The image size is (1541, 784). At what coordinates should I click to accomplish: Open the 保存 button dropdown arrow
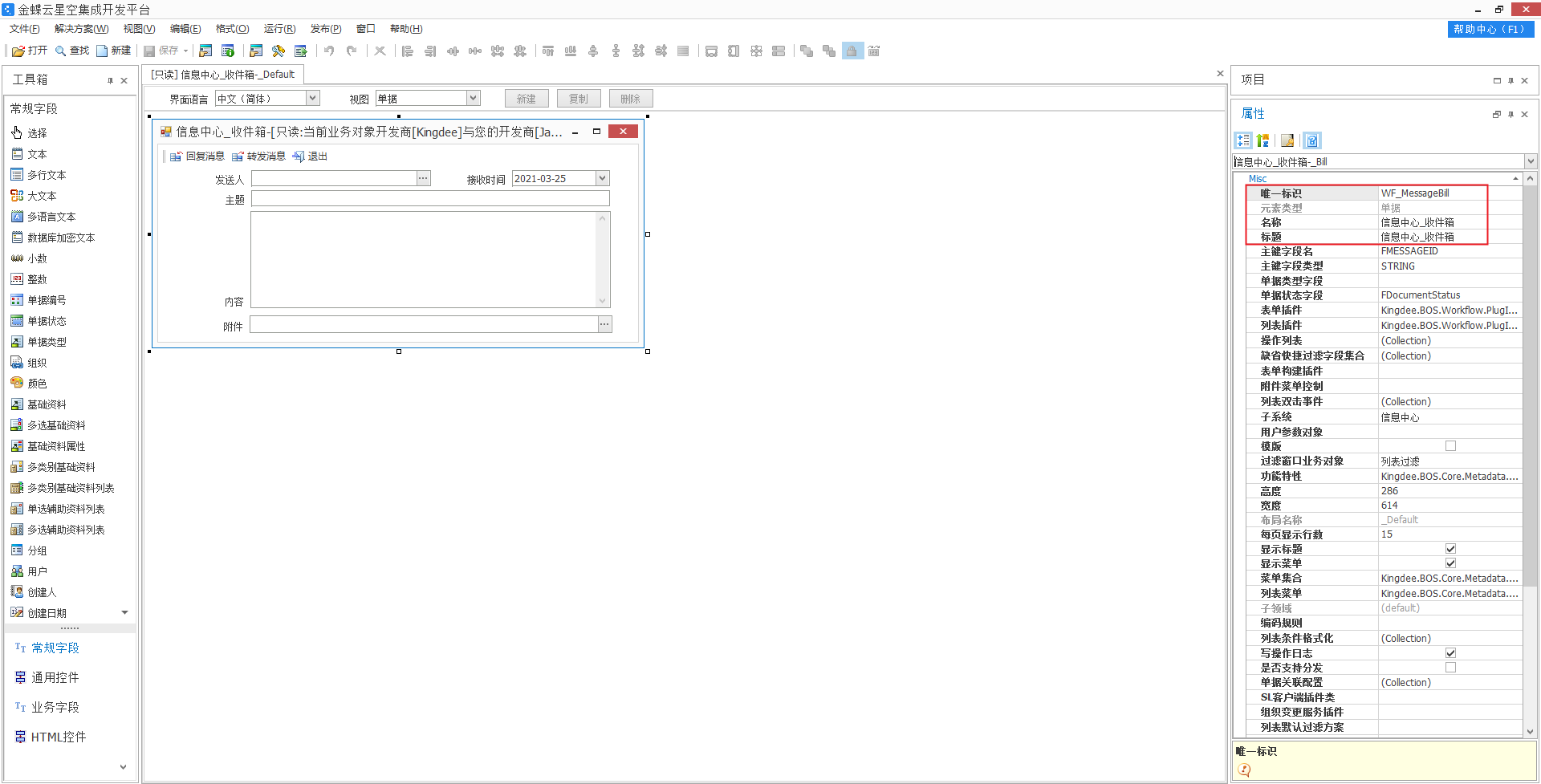coord(185,51)
